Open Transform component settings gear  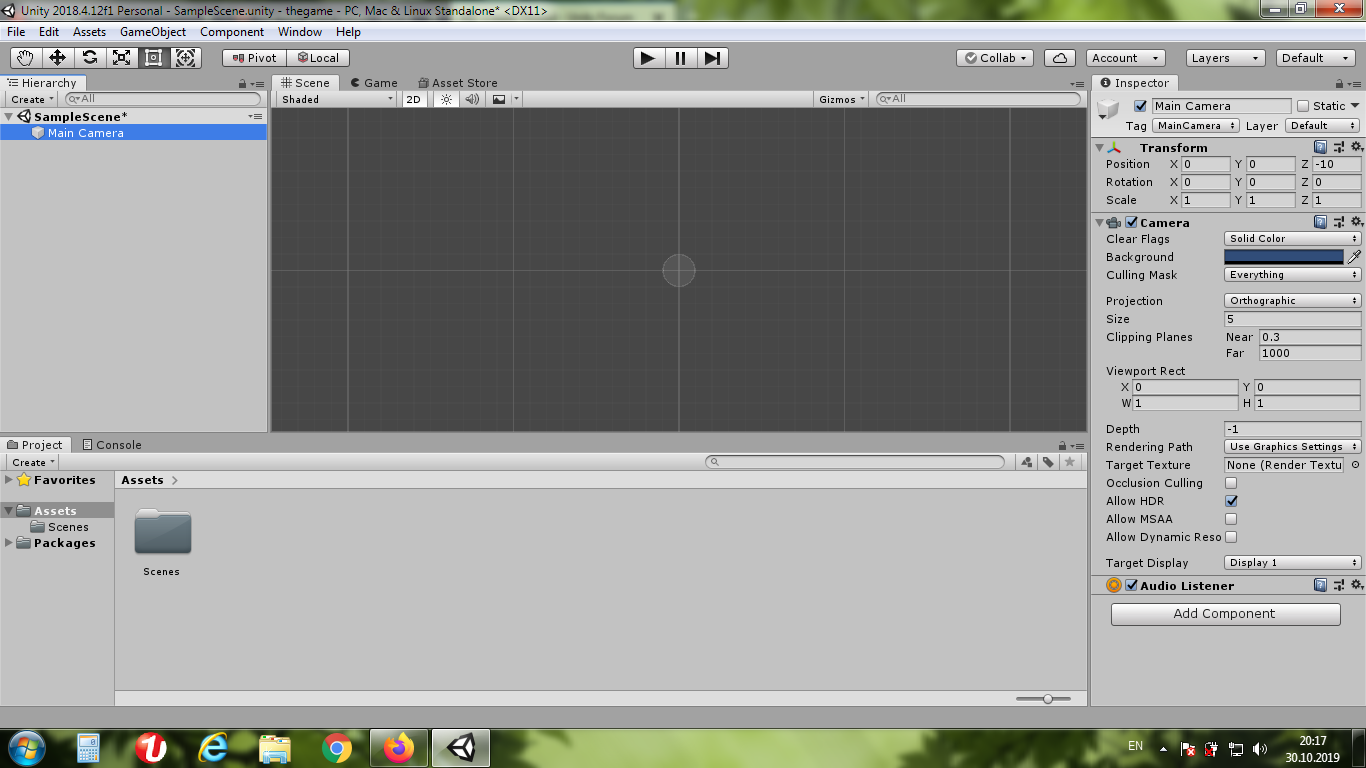1356,148
